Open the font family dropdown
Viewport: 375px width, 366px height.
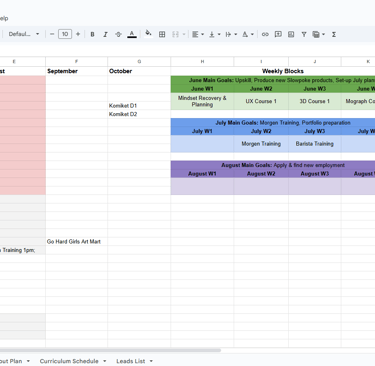click(x=24, y=34)
